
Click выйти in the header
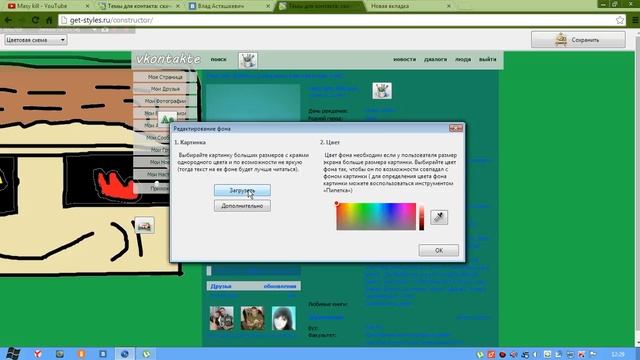(x=487, y=59)
